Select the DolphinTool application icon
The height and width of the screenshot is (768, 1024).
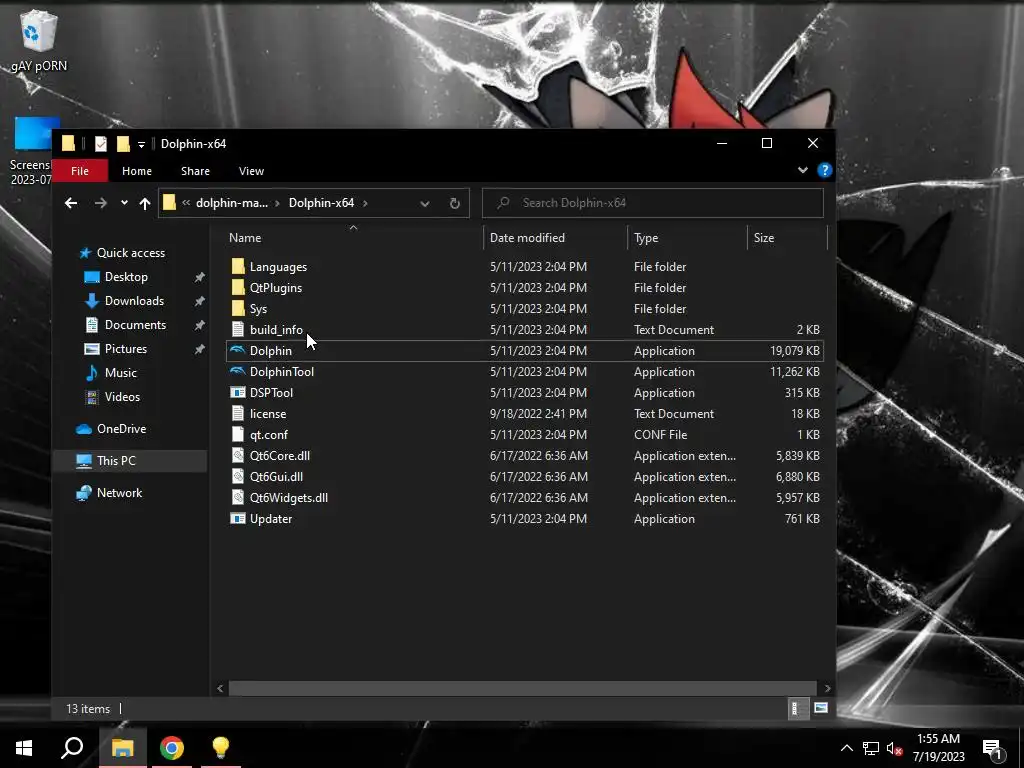point(238,372)
